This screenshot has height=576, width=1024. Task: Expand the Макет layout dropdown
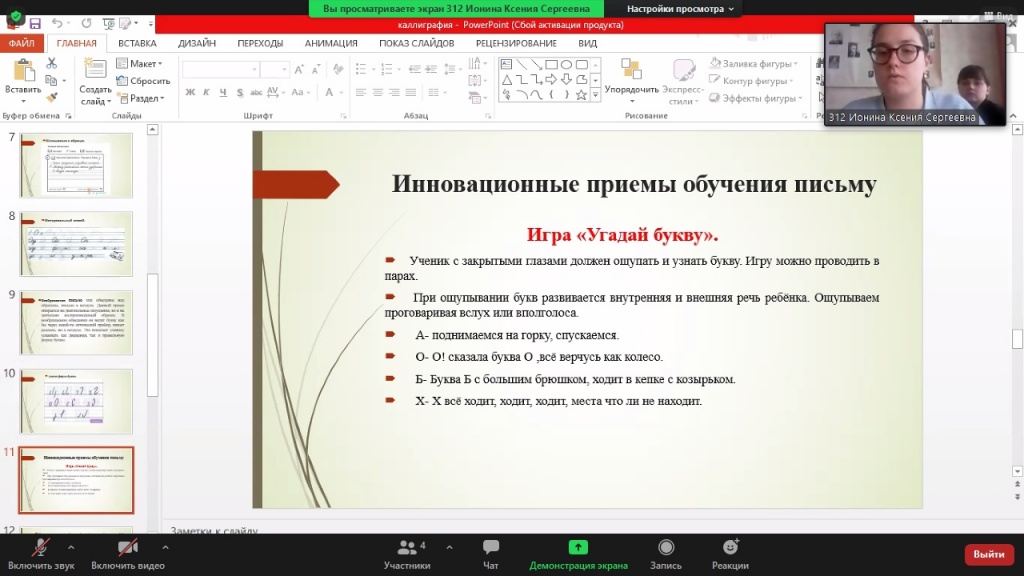tap(144, 64)
